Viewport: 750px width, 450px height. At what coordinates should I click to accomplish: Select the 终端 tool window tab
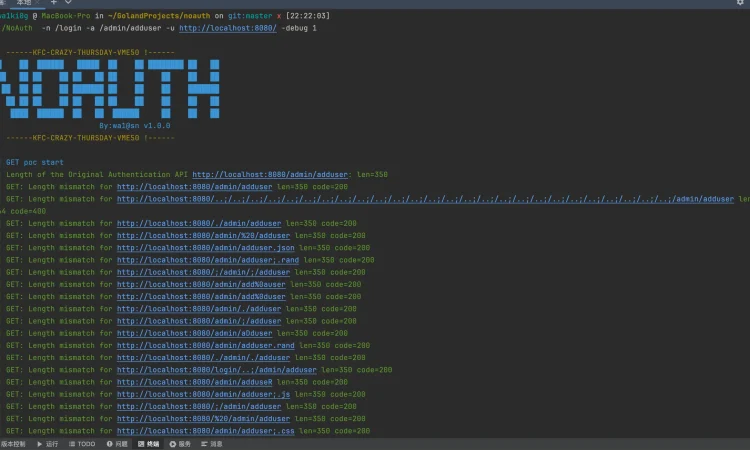[x=148, y=444]
